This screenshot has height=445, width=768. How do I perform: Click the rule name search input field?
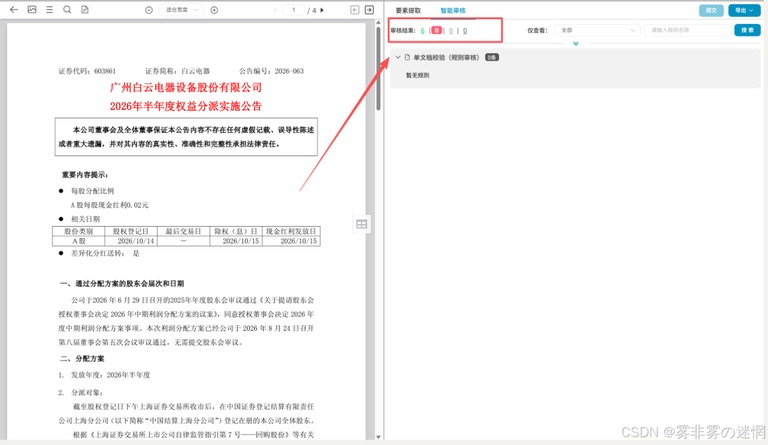pyautogui.click(x=687, y=30)
